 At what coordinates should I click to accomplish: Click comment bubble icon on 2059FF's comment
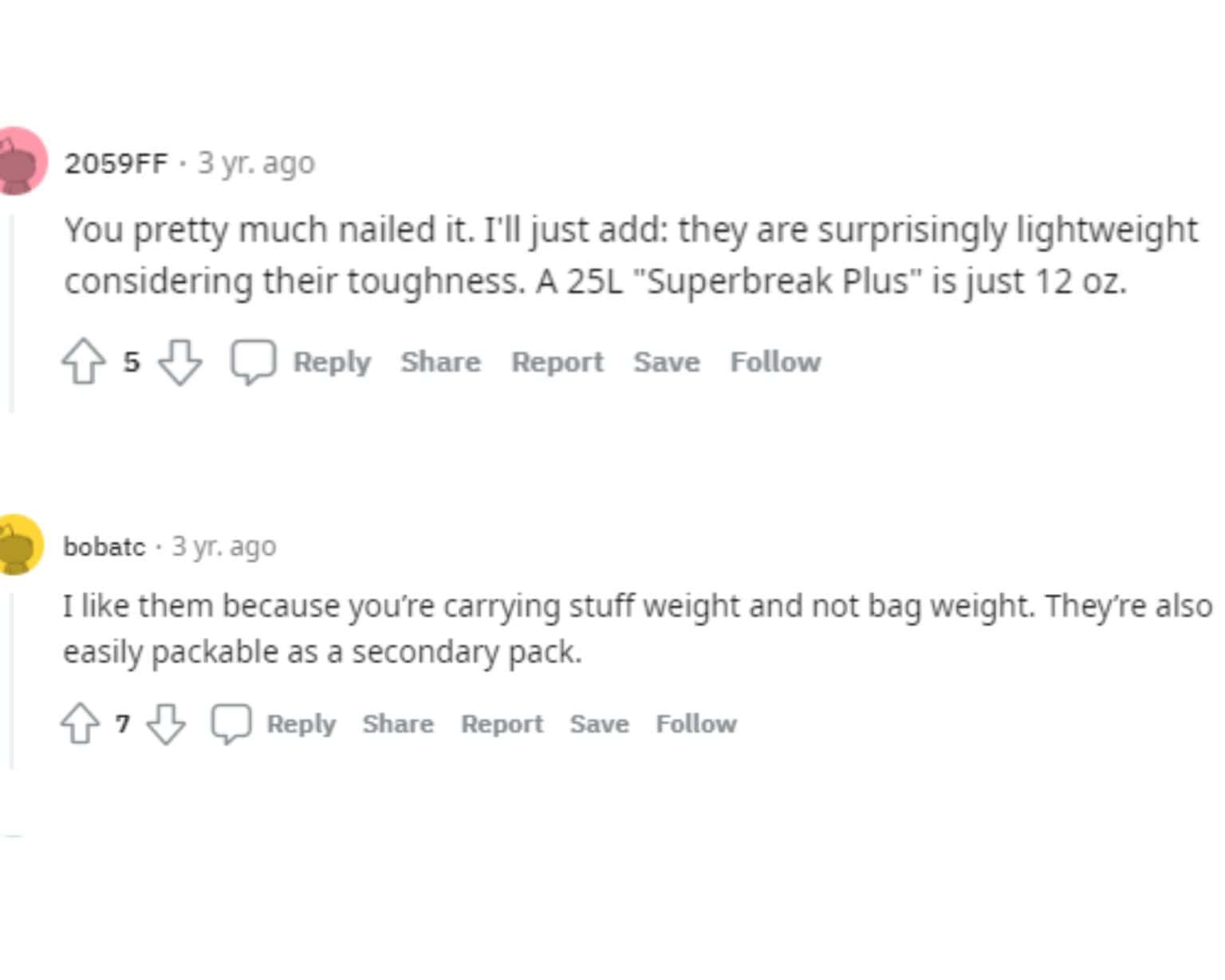point(253,362)
